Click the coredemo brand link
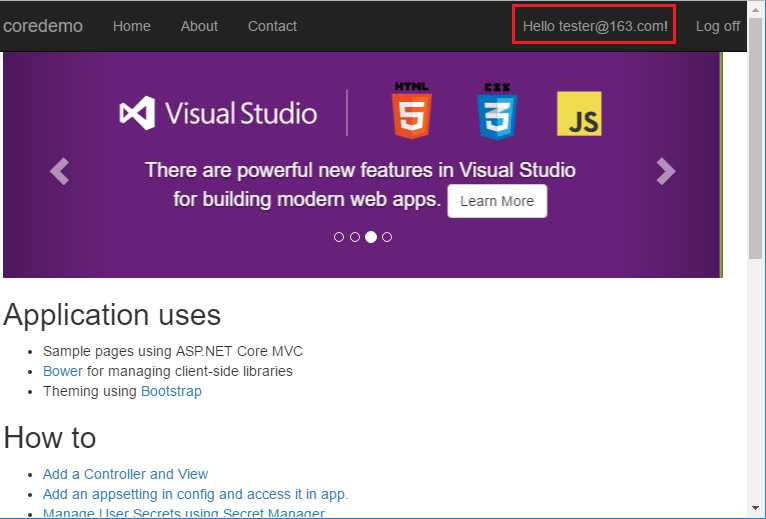The width and height of the screenshot is (766, 519). click(43, 26)
